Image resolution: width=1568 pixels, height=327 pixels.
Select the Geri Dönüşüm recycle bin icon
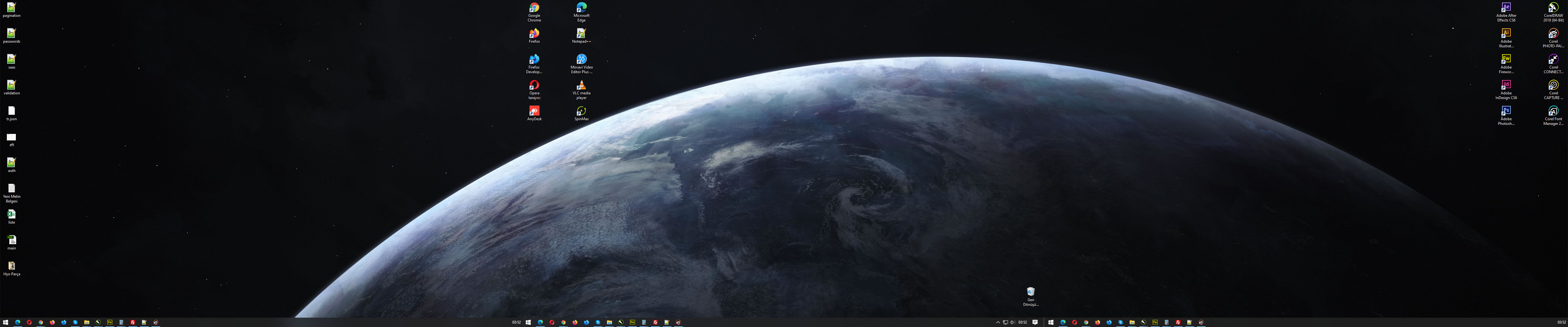click(x=1030, y=296)
